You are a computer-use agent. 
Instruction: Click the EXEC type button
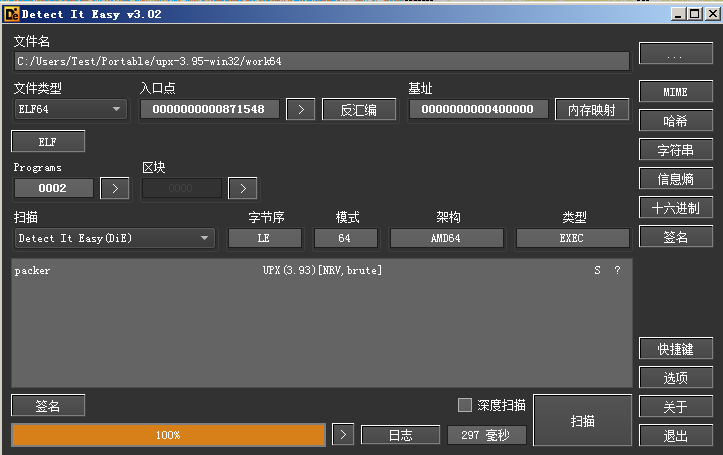coord(572,238)
